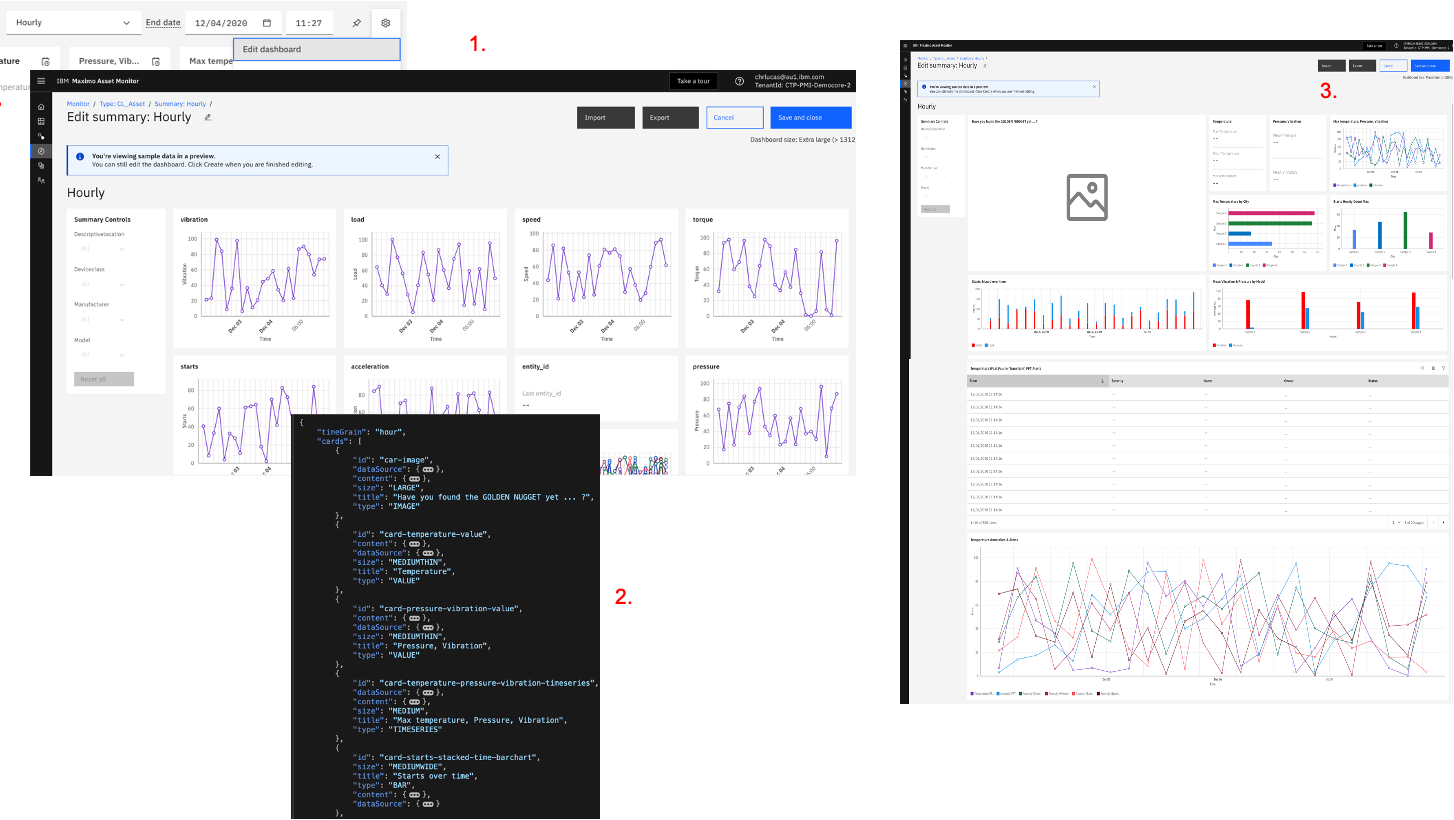Viewport: 1454px width, 820px height.
Task: Click the End date field showing 12/04/2020
Action: coord(232,22)
